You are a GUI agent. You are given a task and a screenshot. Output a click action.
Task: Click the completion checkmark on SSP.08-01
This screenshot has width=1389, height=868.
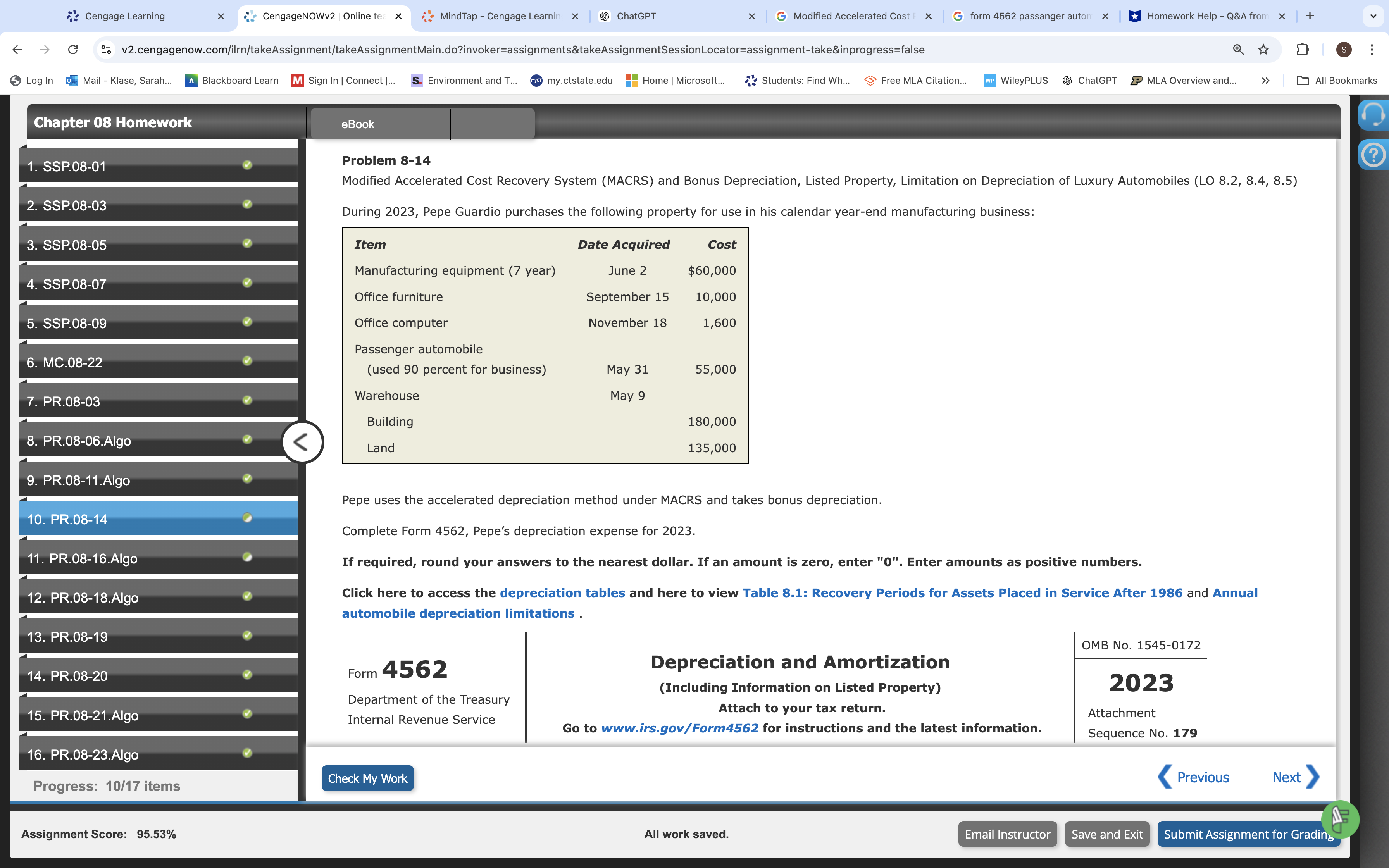247,166
